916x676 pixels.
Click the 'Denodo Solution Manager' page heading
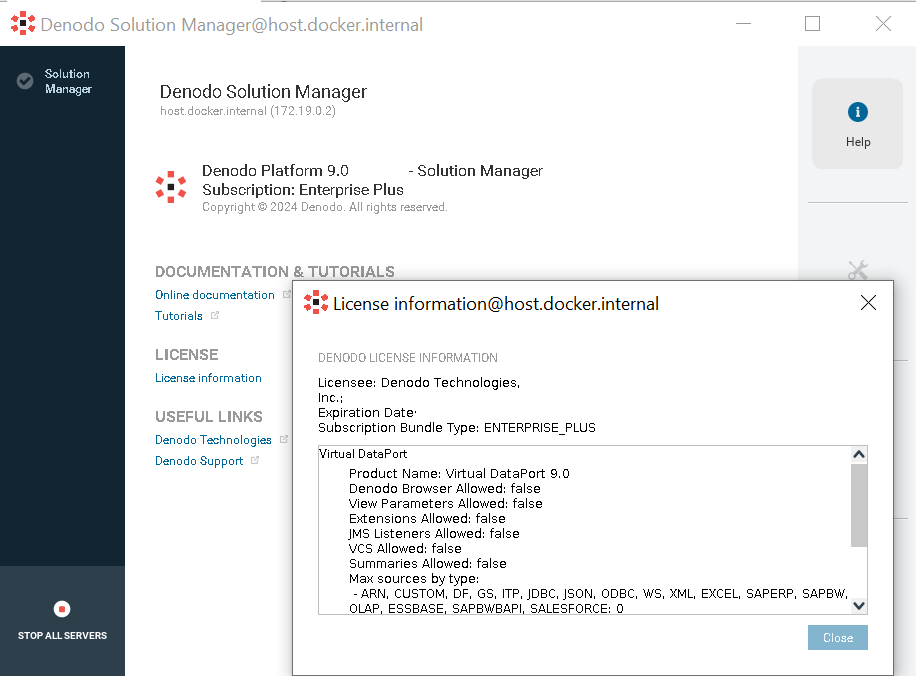pos(263,92)
